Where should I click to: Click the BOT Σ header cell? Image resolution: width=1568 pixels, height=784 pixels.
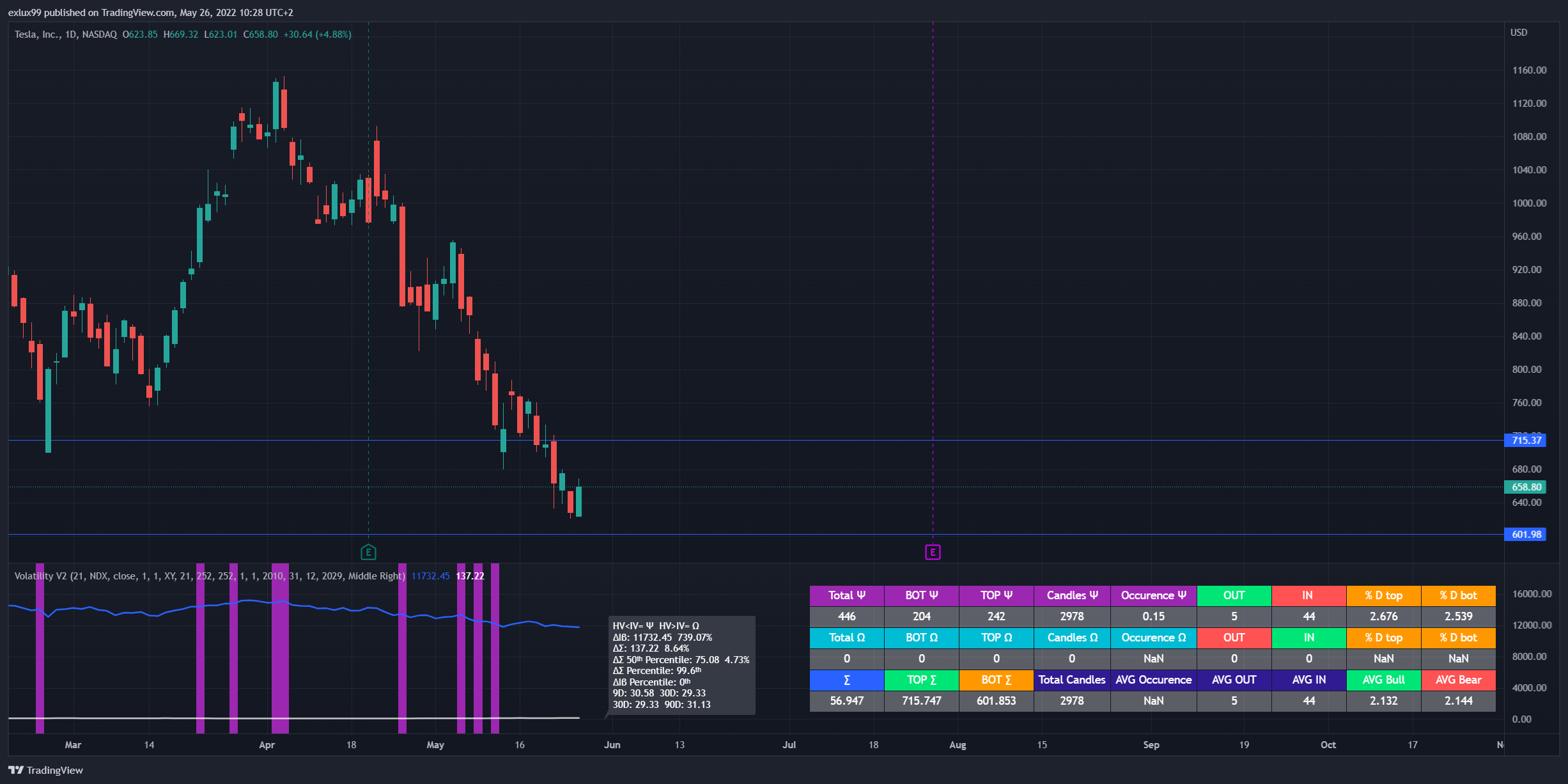[x=997, y=680]
